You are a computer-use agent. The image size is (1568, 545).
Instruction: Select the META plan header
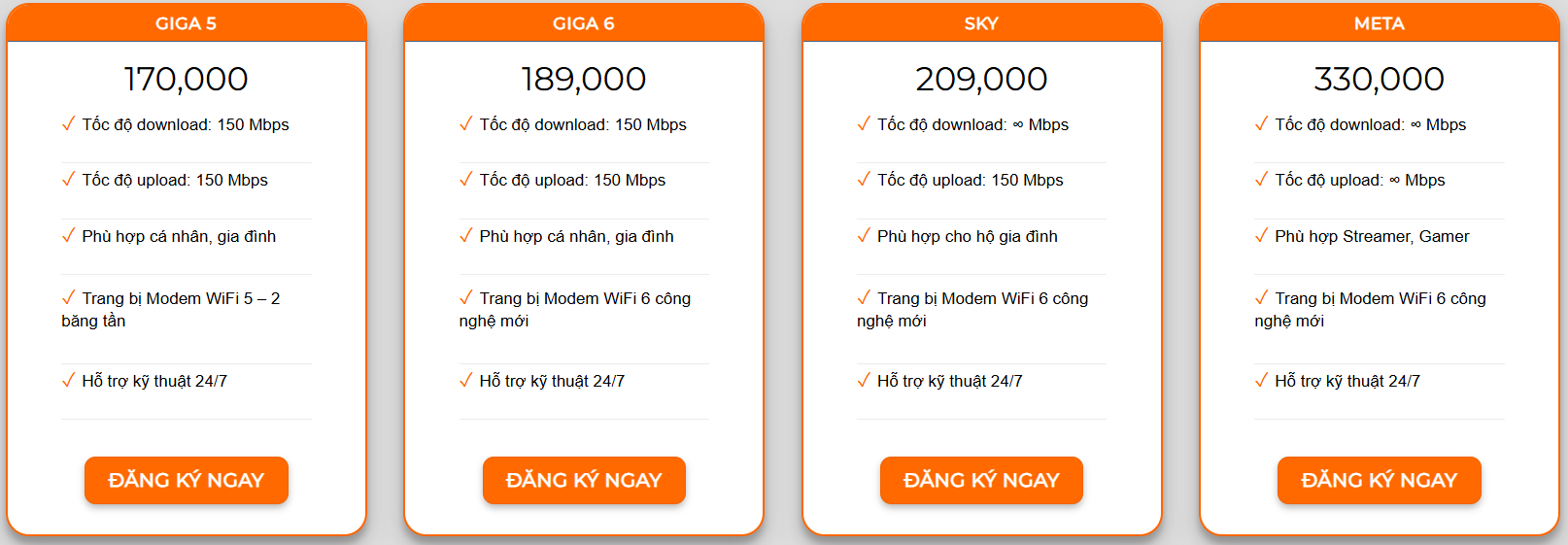pyautogui.click(x=1379, y=23)
